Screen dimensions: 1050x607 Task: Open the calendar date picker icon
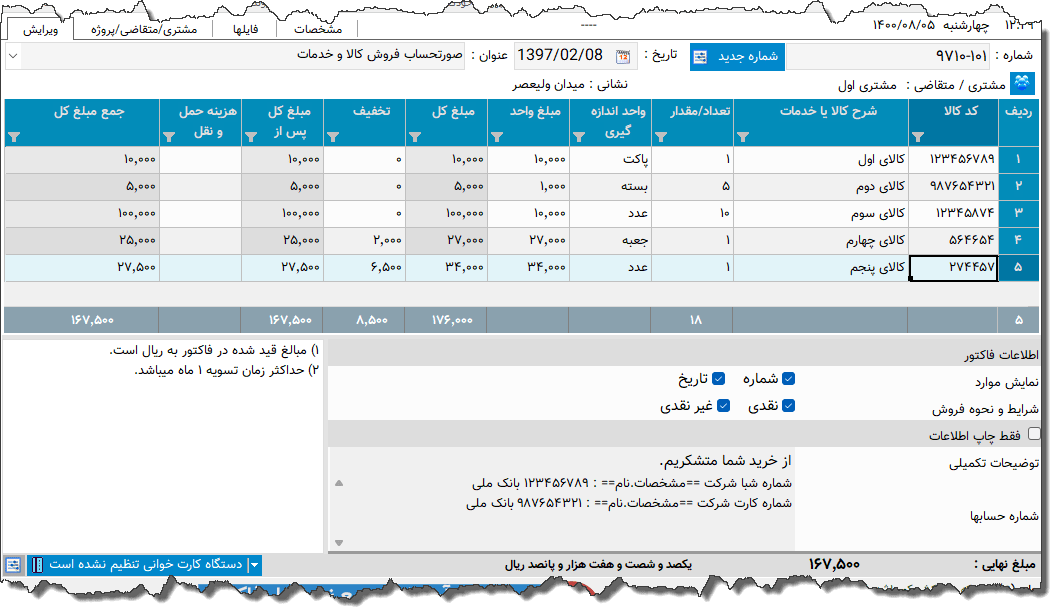click(623, 57)
